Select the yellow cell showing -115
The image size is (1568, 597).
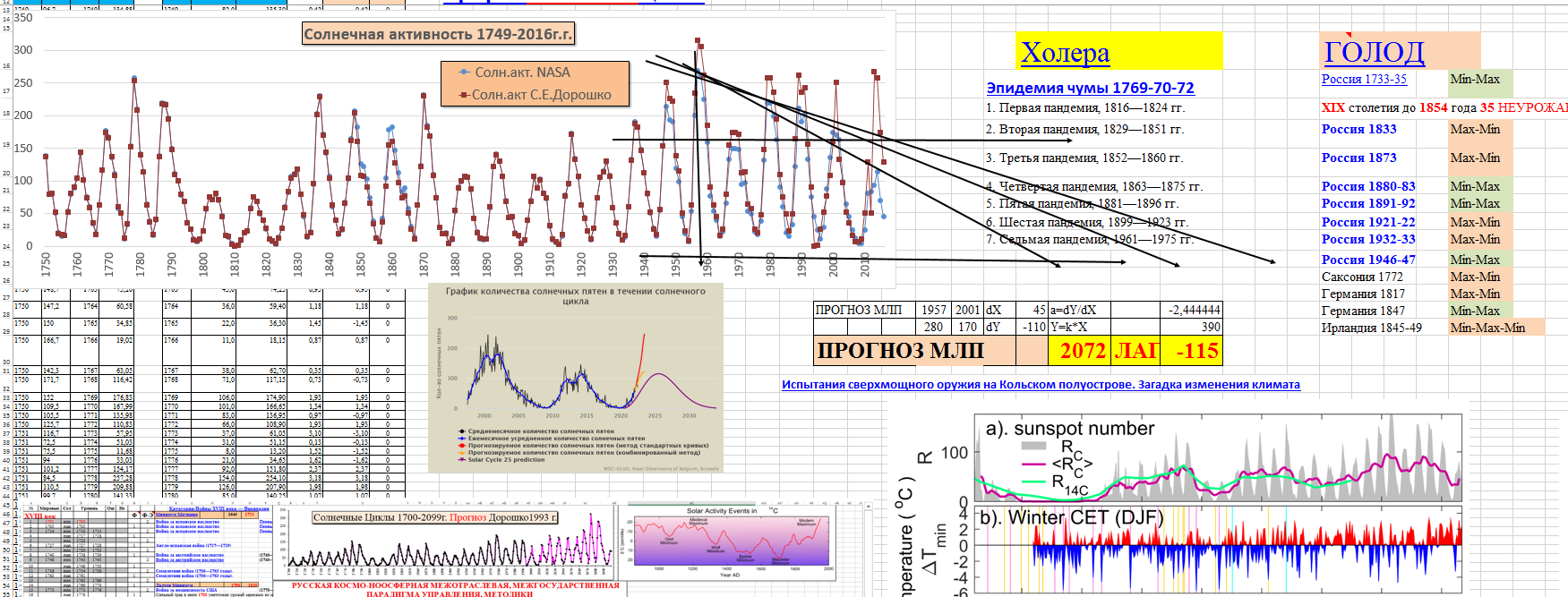[1191, 351]
